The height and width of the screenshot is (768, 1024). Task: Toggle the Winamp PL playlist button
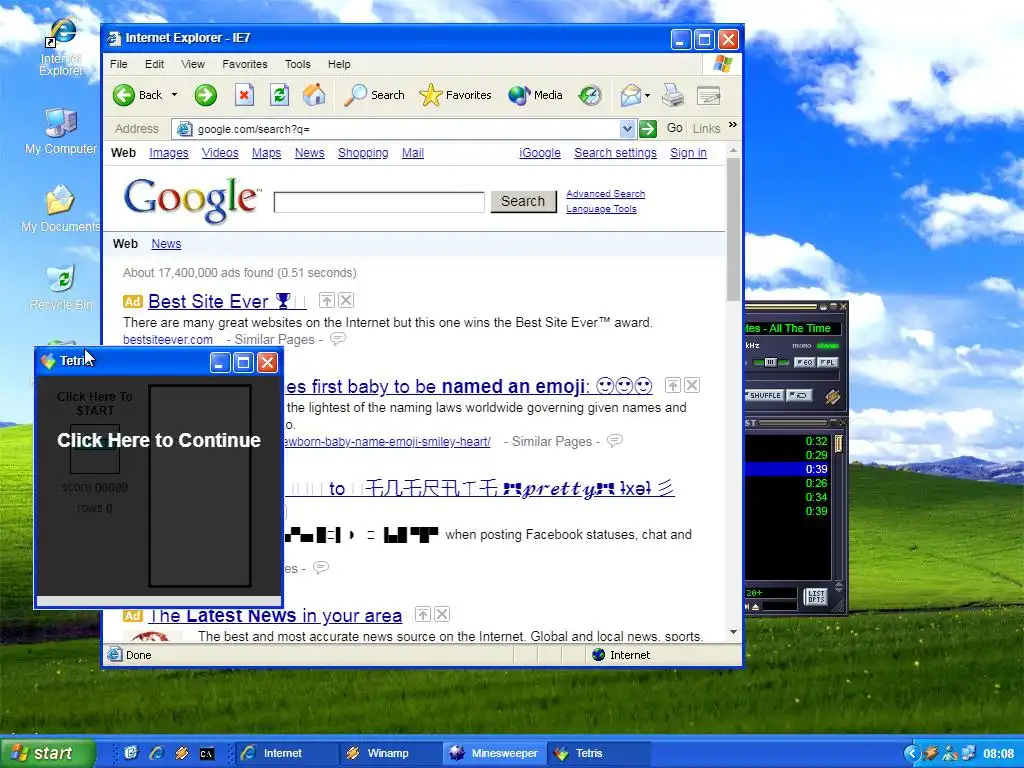(827, 362)
